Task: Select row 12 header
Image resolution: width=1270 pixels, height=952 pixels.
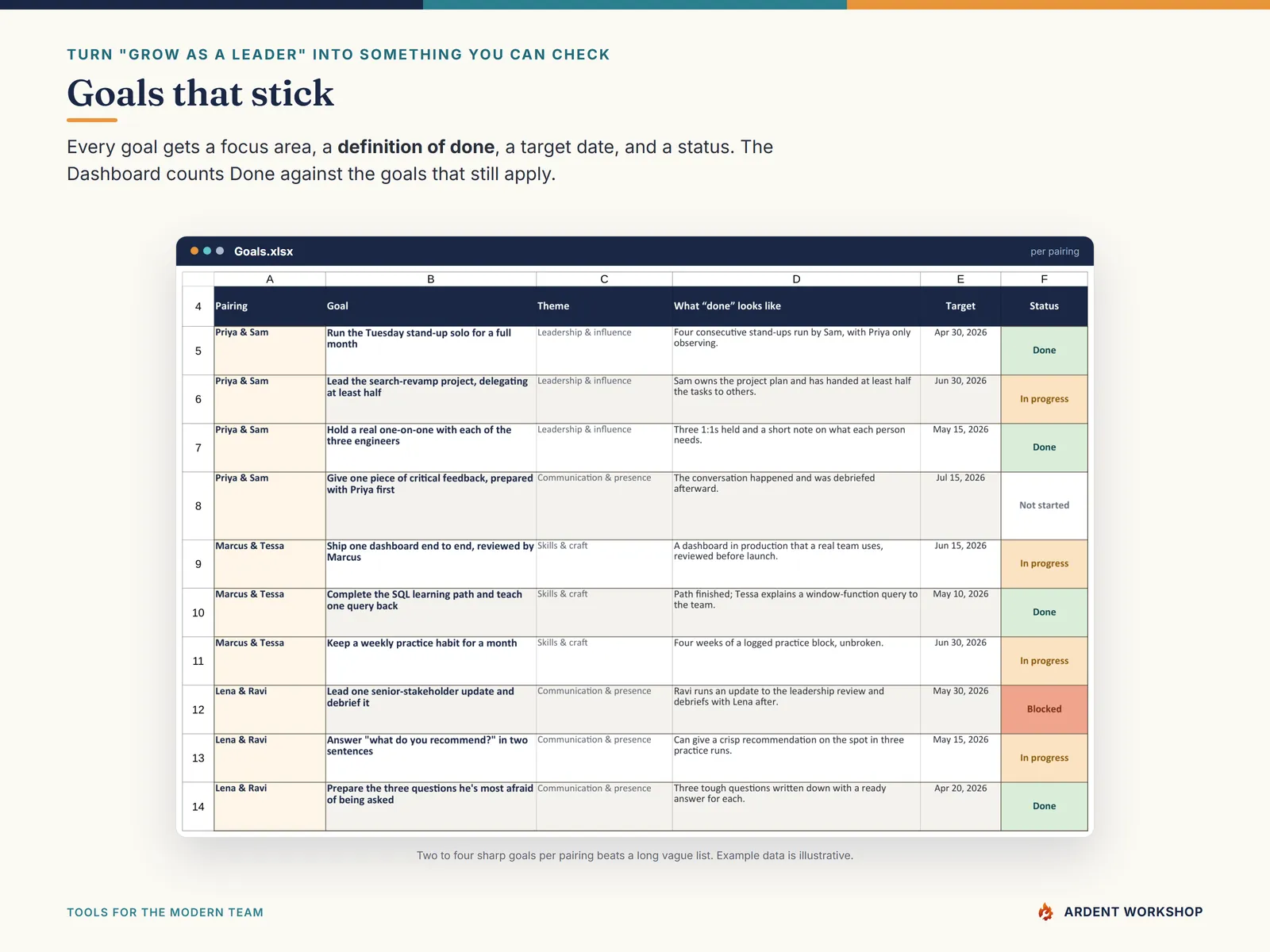Action: coord(198,709)
